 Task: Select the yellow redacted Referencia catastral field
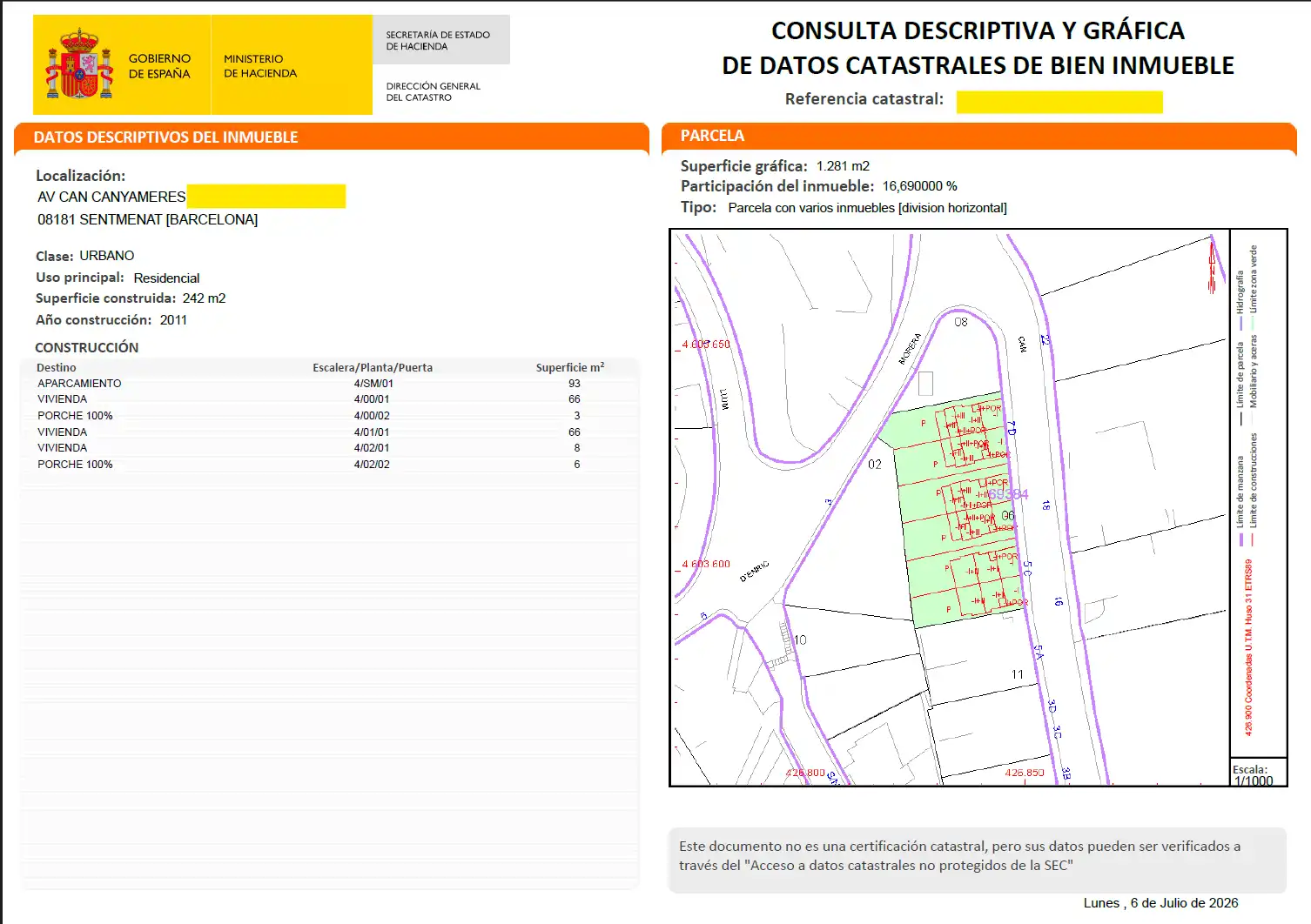tap(1059, 103)
